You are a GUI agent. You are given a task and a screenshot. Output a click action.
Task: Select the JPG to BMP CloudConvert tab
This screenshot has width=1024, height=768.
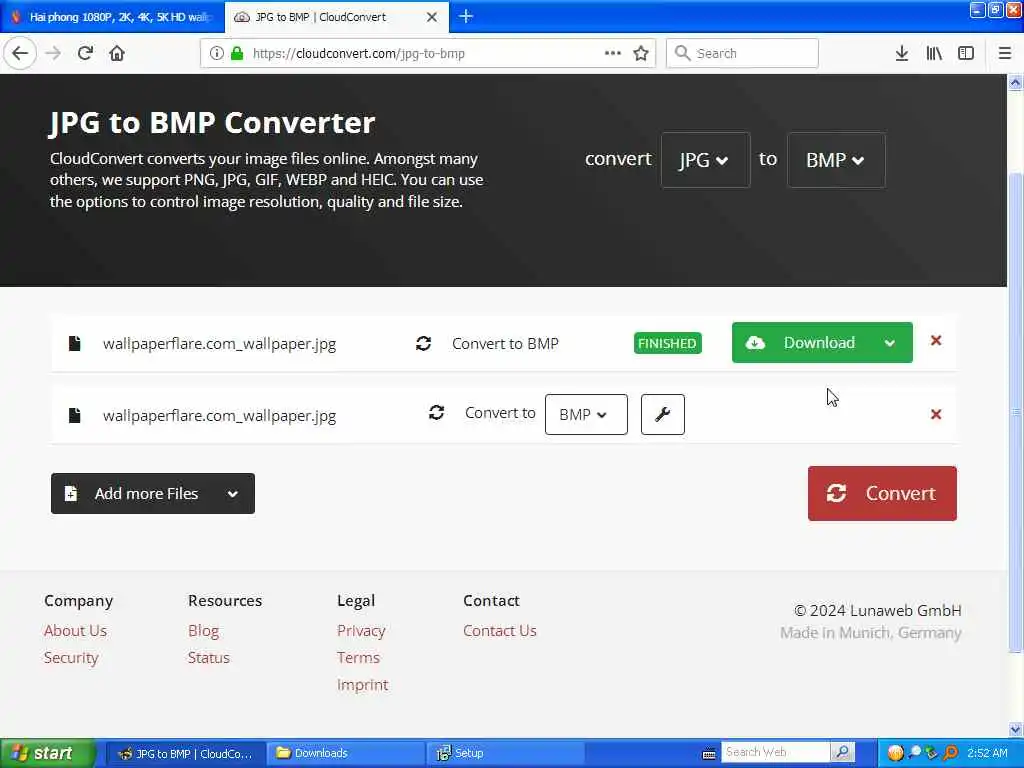pos(336,17)
